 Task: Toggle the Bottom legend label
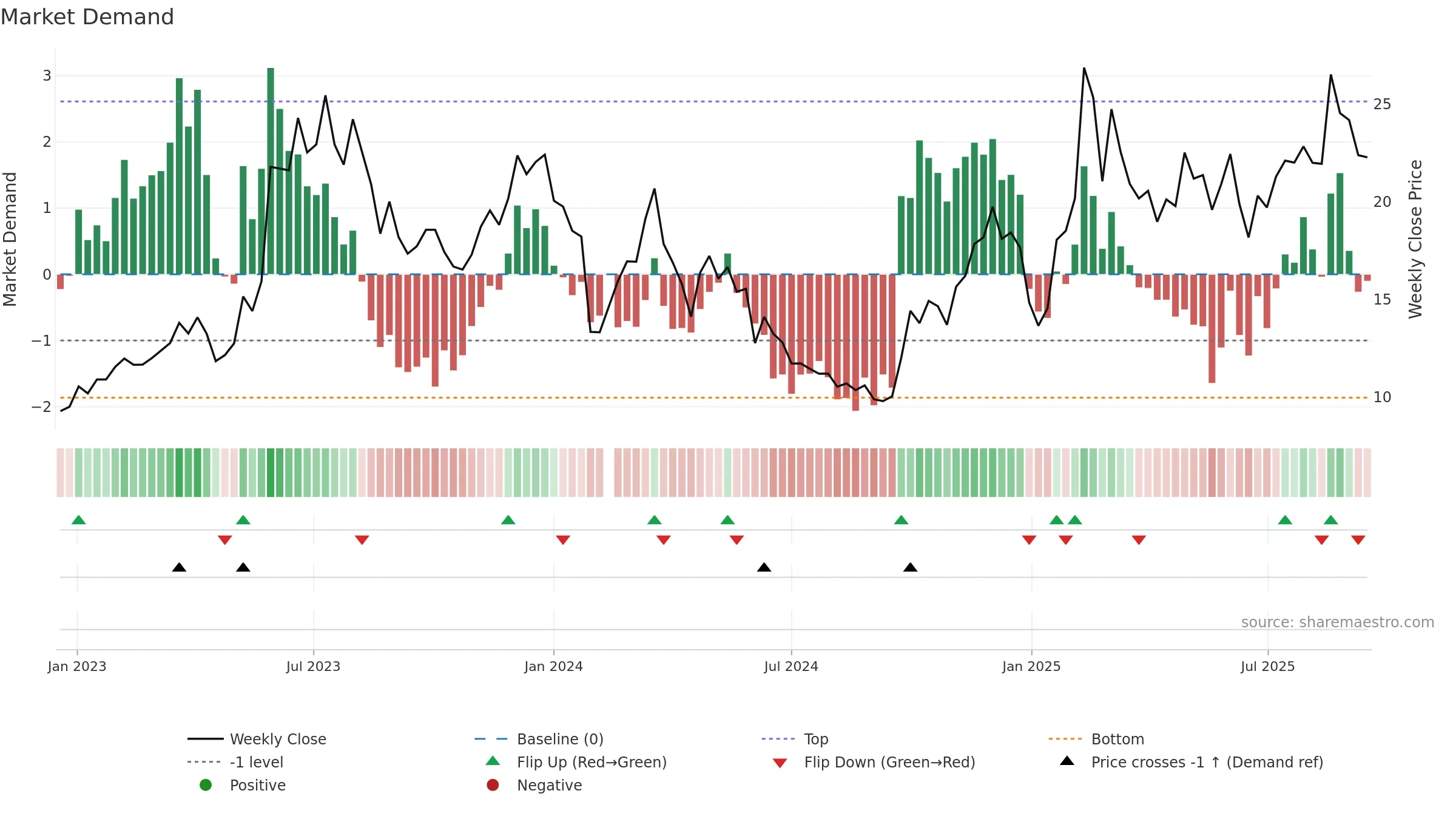pyautogui.click(x=1117, y=739)
